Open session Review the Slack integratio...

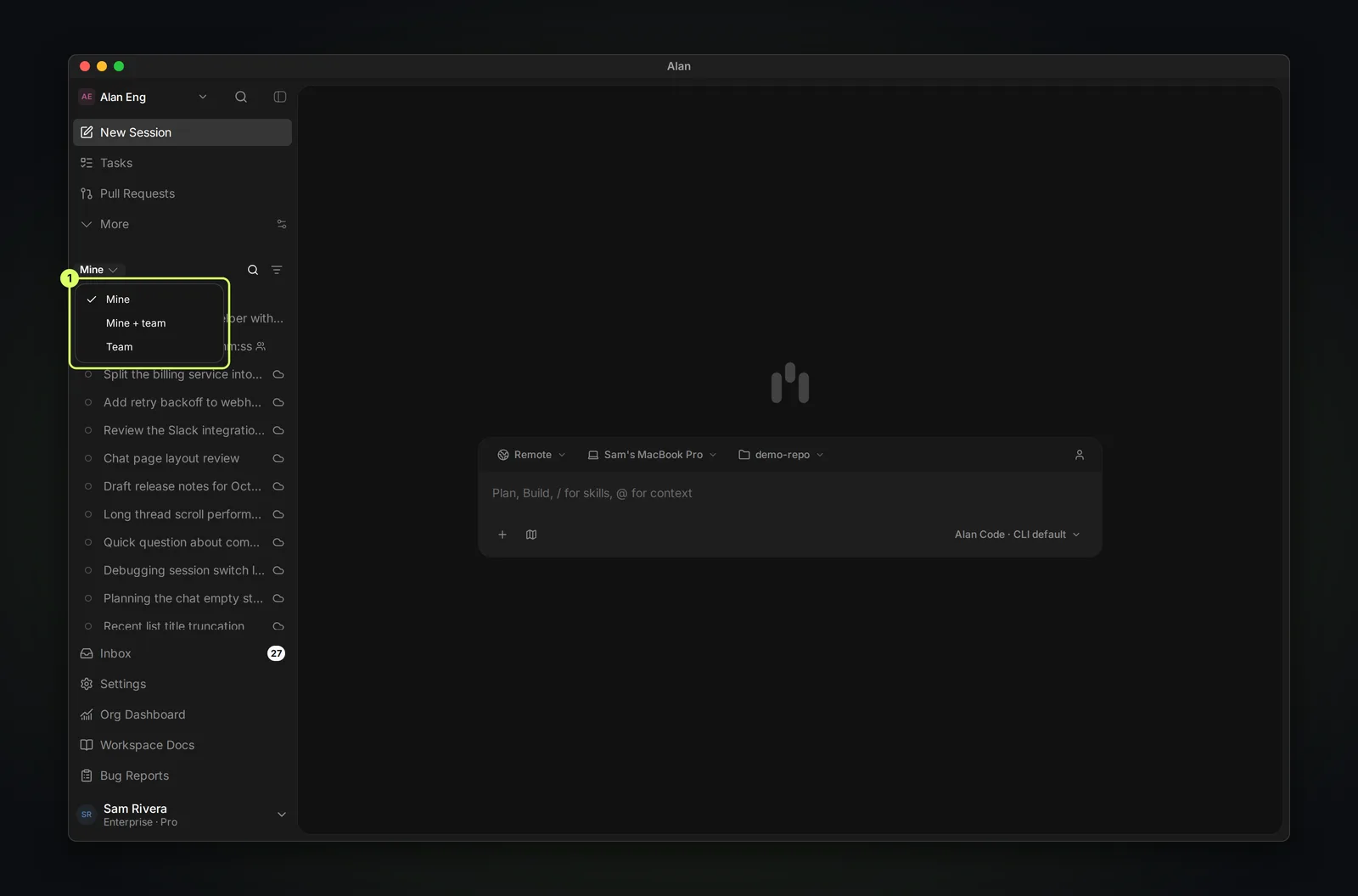tap(182, 430)
